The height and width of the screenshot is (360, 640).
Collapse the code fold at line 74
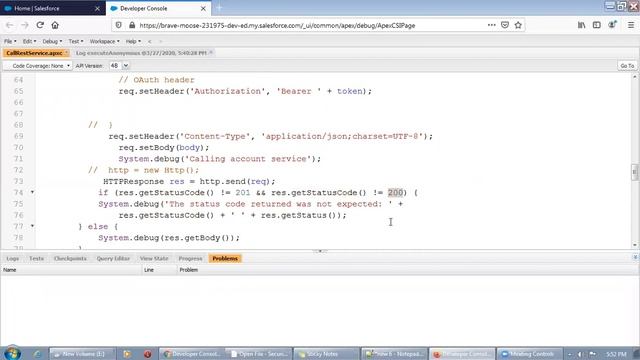point(32,192)
